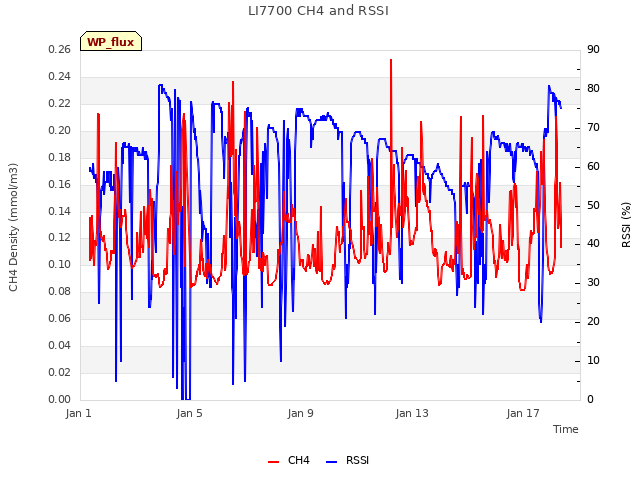Click the 40 right axis value
The image size is (640, 480).
coord(593,244)
